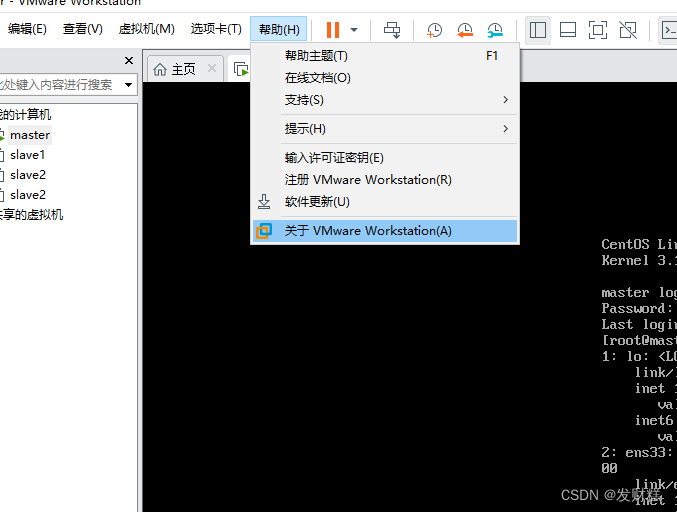Close the 帮助(H) menu

point(279,29)
